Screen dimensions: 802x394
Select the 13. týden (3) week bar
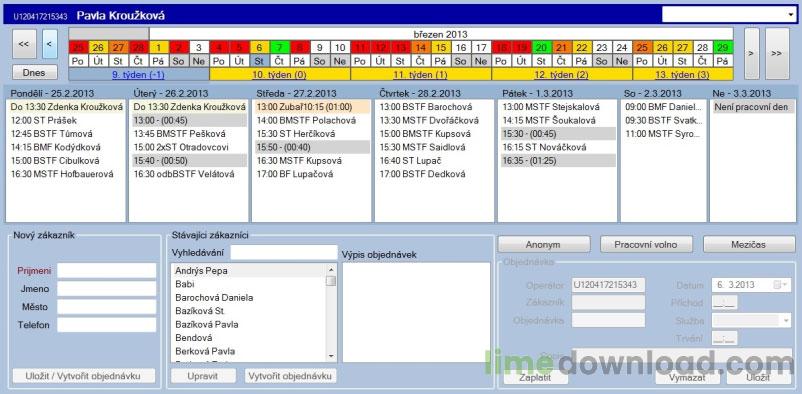(682, 75)
